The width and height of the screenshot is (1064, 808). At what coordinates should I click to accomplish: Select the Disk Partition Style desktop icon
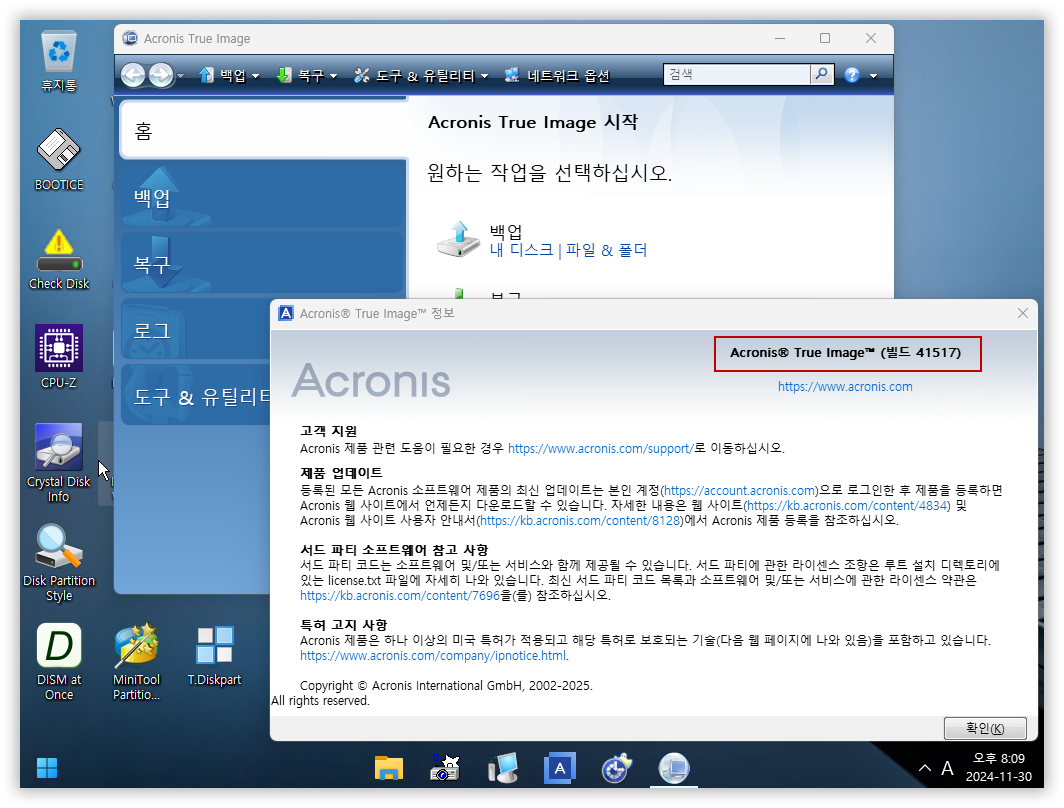pos(59,562)
